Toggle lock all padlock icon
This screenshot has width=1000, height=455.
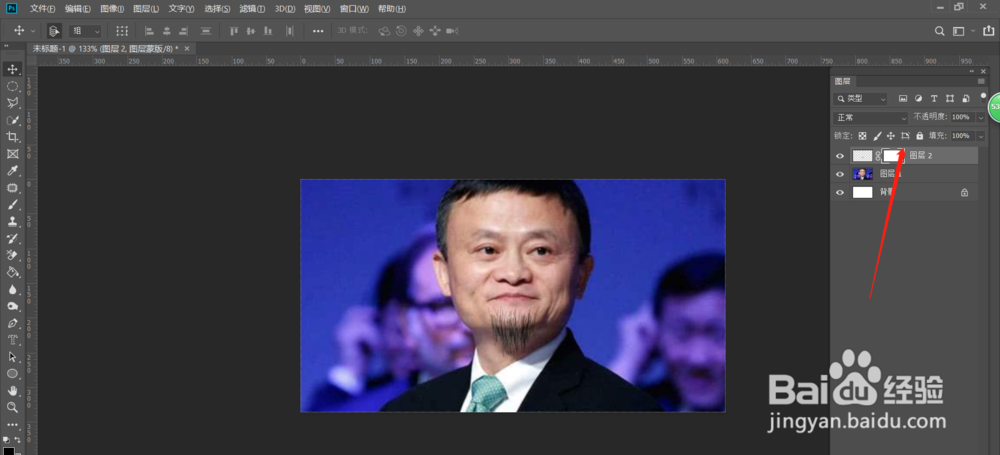(919, 136)
